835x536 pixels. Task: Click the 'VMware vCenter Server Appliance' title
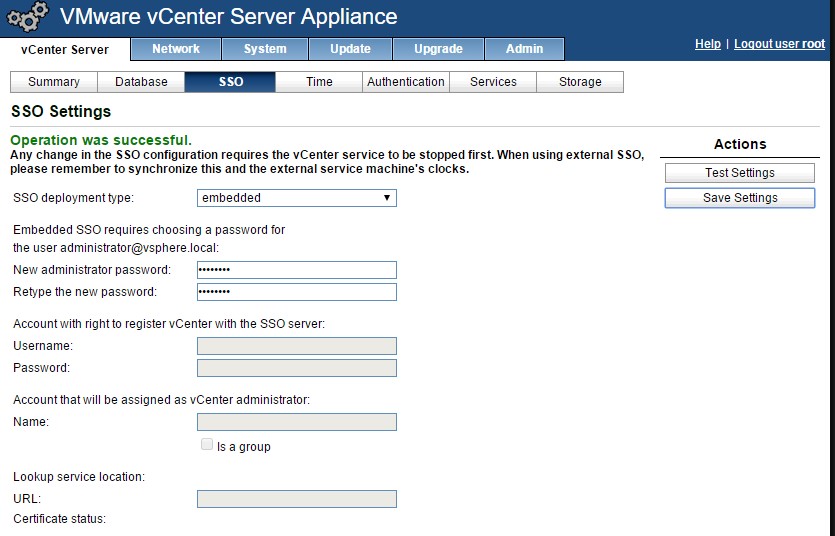pos(228,17)
